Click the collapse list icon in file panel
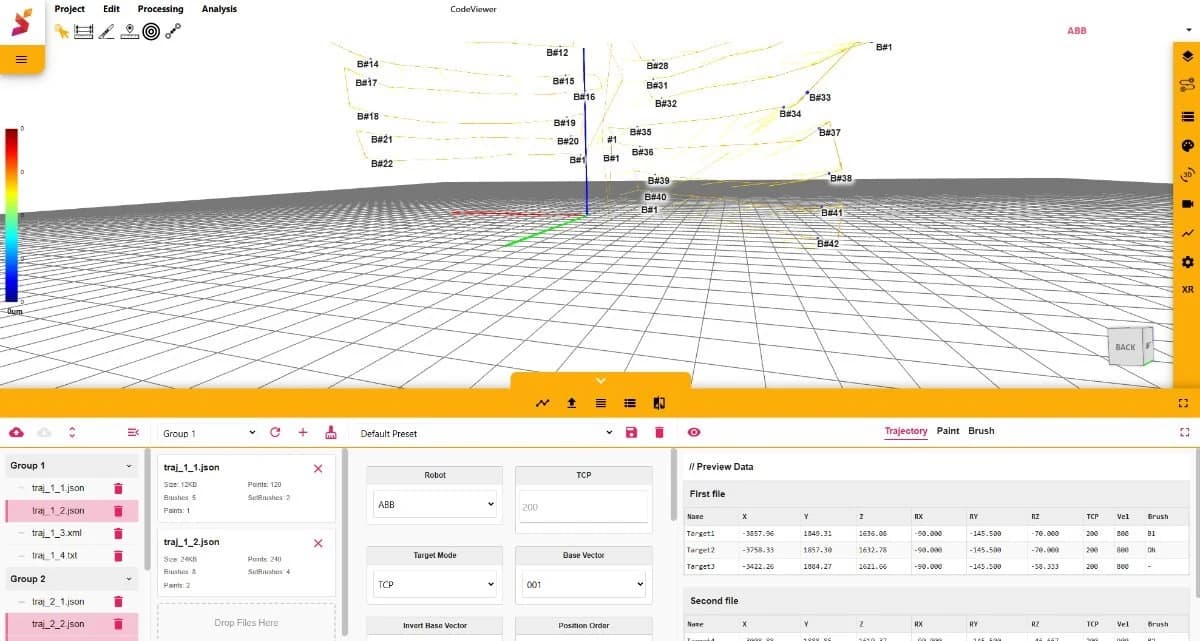 [x=133, y=432]
